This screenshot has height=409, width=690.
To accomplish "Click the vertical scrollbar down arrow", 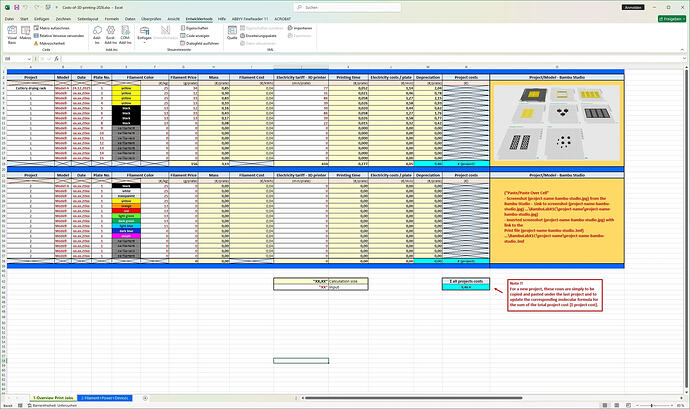I will coord(686,392).
